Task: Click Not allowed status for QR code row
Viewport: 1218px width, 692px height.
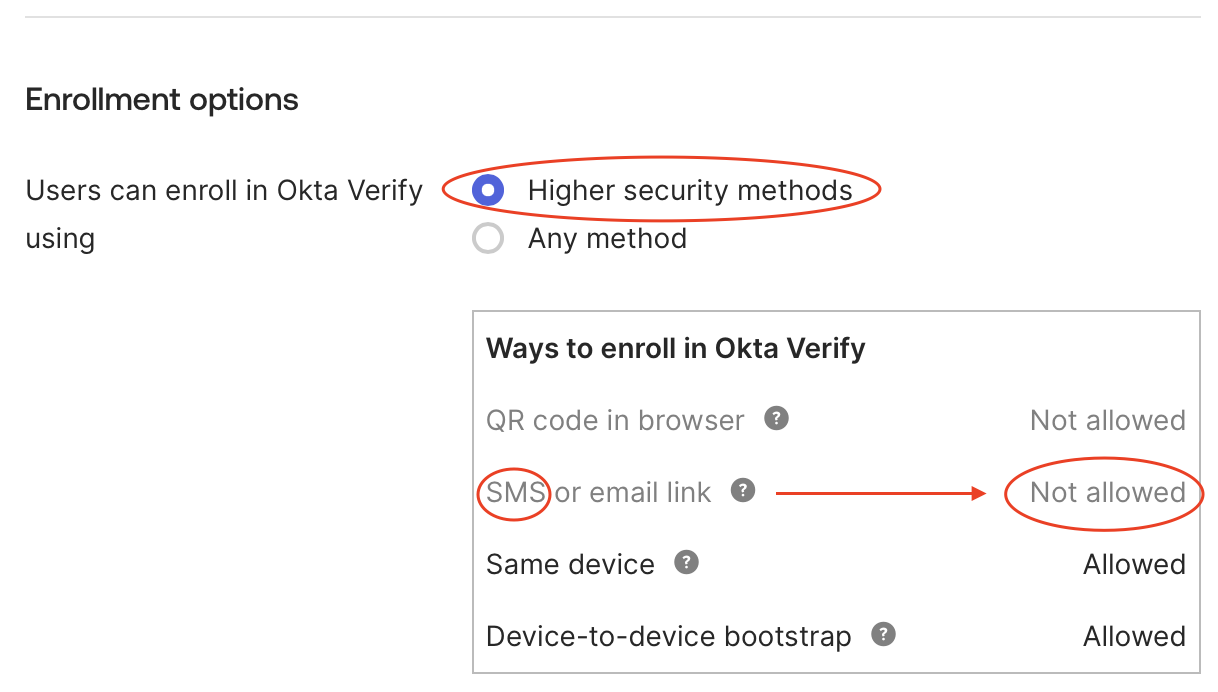Action: [x=1107, y=421]
